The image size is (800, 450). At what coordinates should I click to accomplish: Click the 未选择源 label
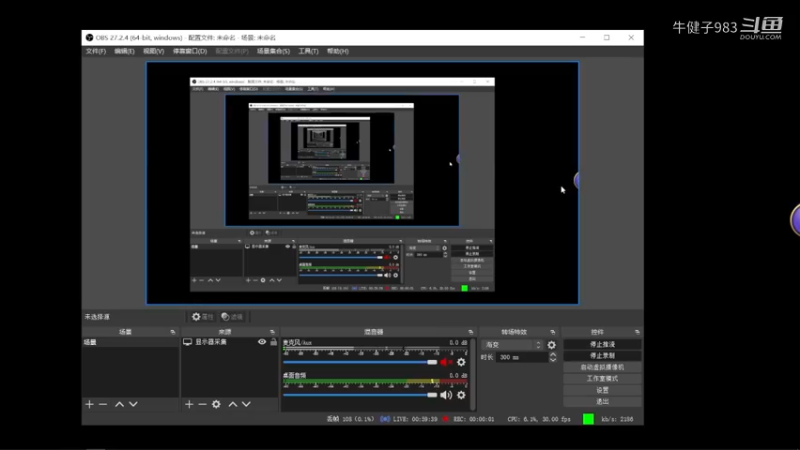tap(97, 317)
